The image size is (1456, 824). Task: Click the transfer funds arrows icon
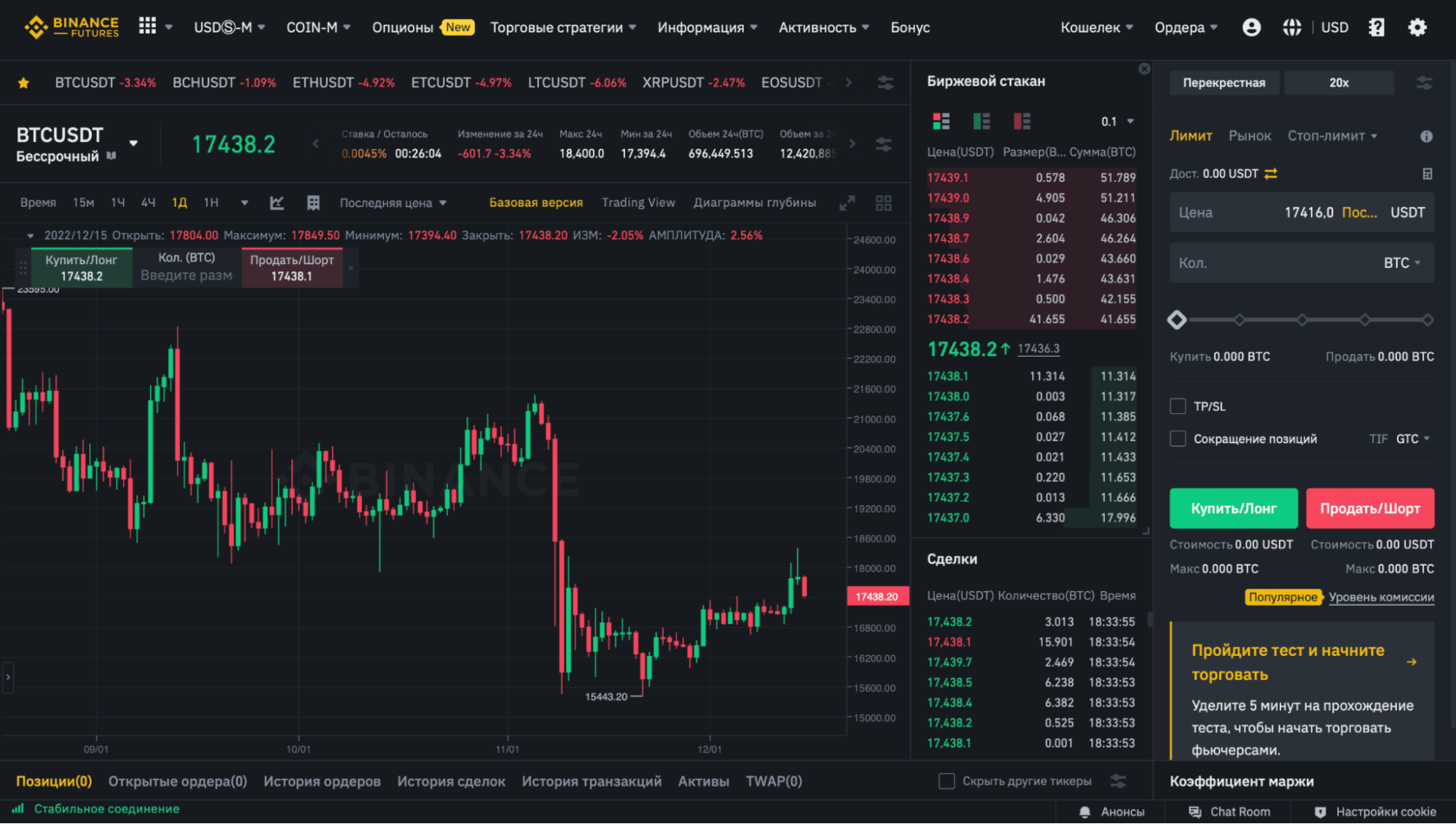coord(1271,173)
